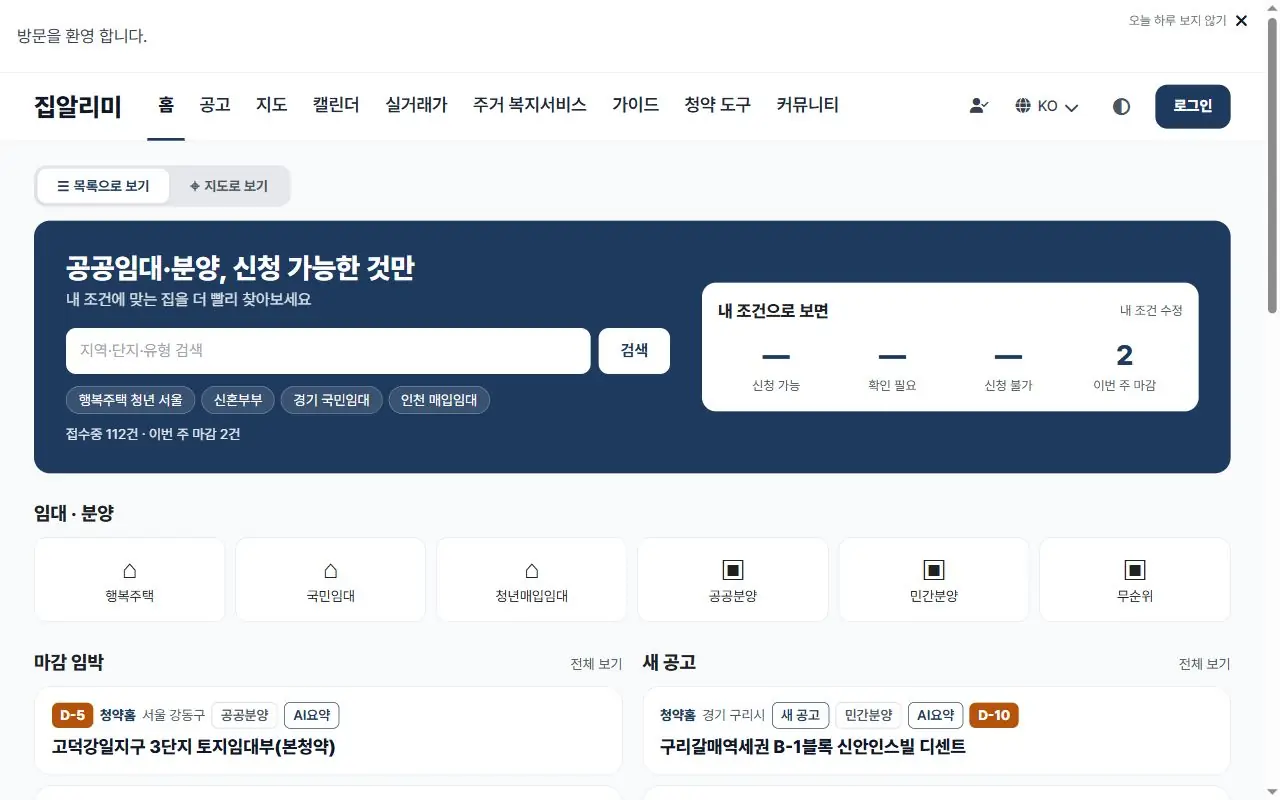Select the 행복주택 청년 서울 chip
This screenshot has height=800, width=1280.
[x=131, y=401]
